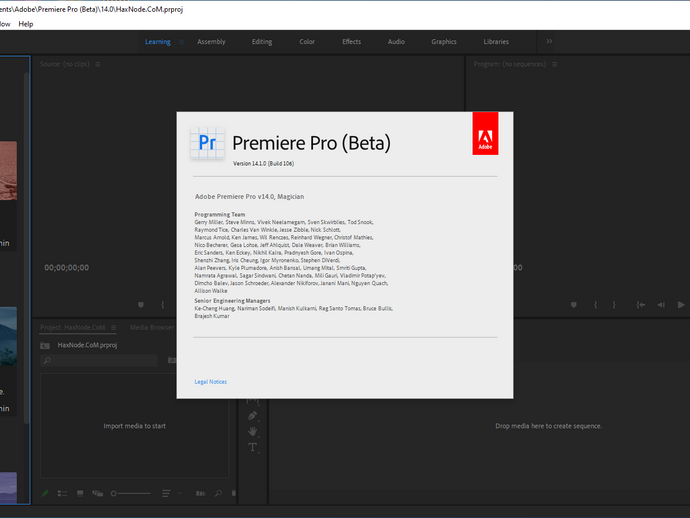The height and width of the screenshot is (518, 690).
Task: Click the Adobe logo in About dialog
Action: (x=485, y=133)
